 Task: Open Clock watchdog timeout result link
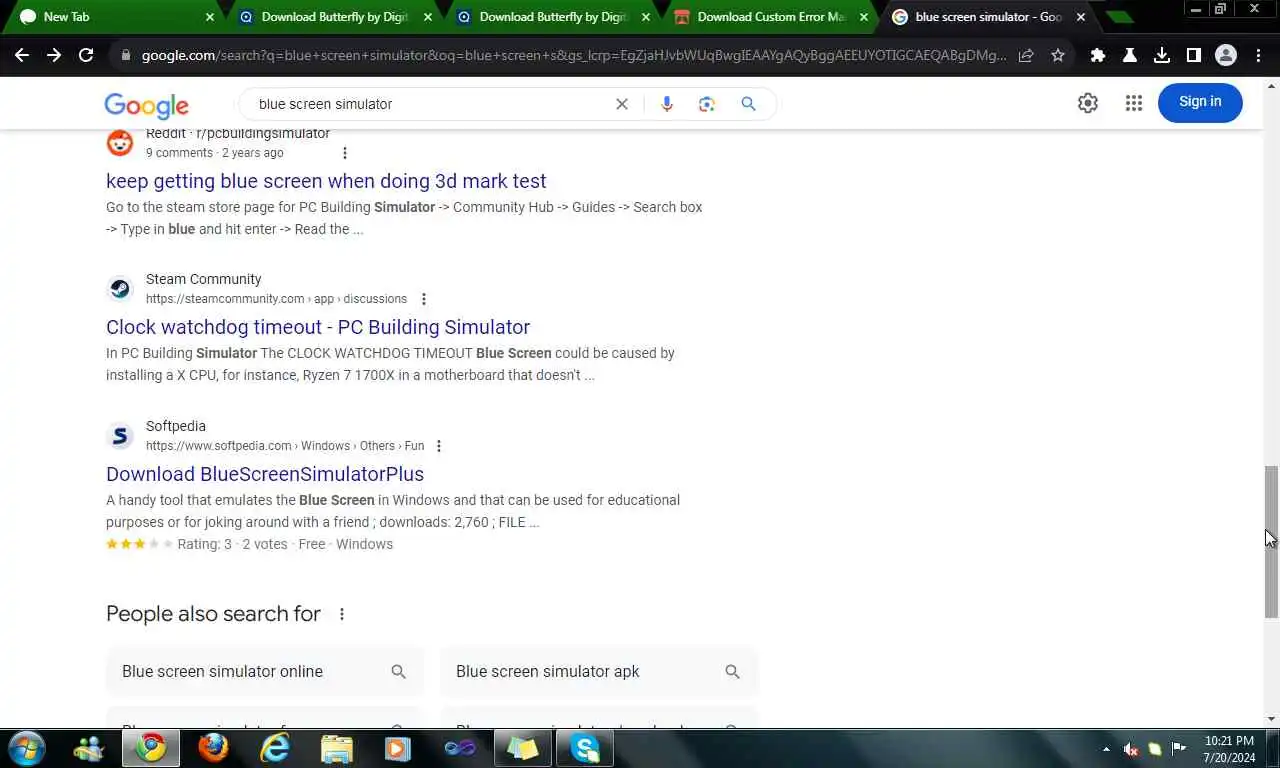click(318, 327)
